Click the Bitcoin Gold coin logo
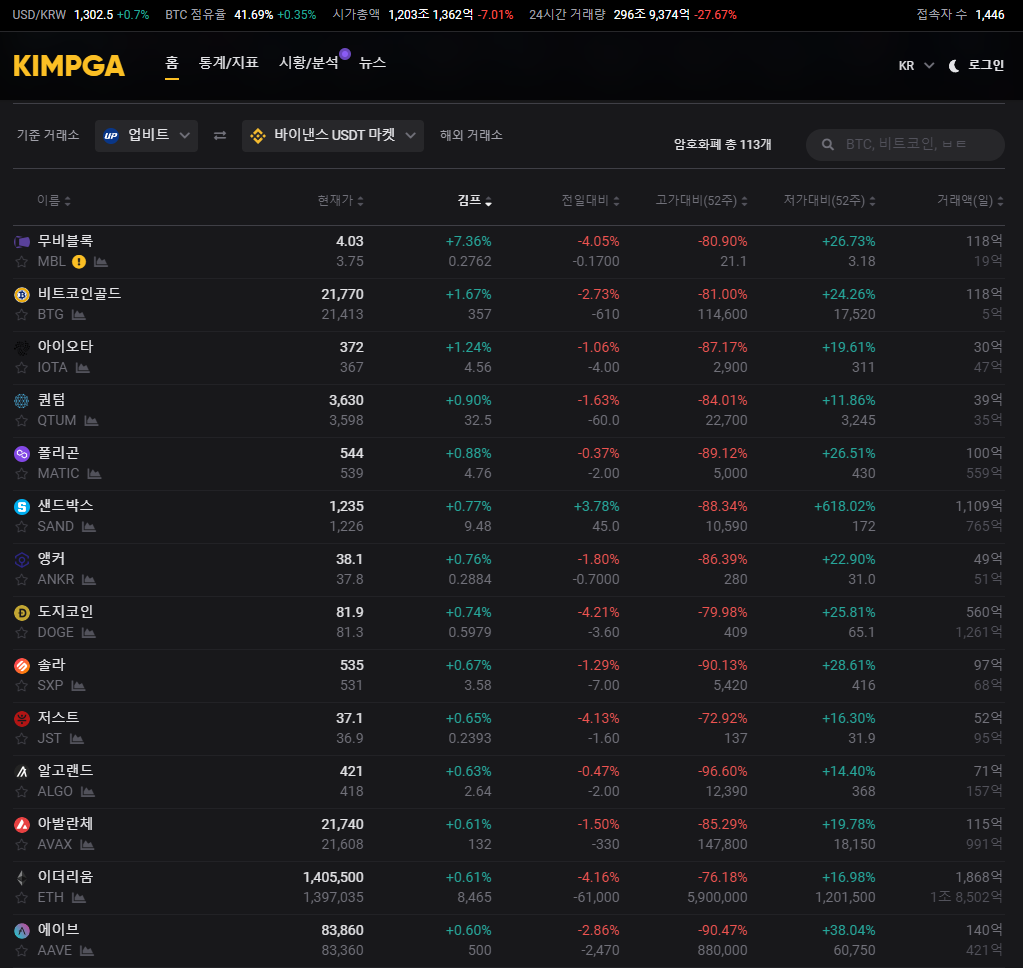The image size is (1023, 968). coord(22,295)
